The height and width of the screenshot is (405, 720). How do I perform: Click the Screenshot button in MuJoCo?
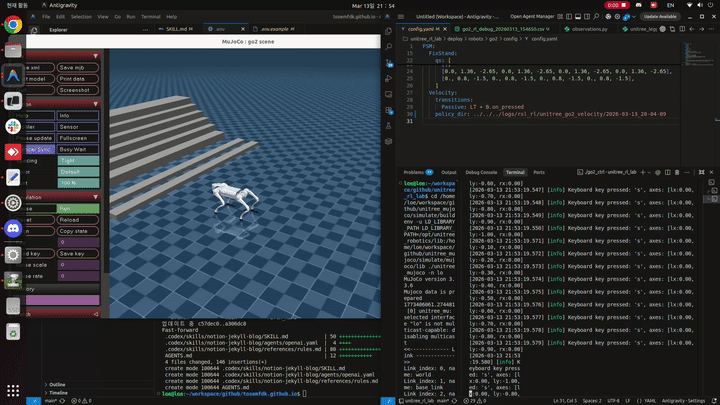pyautogui.click(x=77, y=90)
